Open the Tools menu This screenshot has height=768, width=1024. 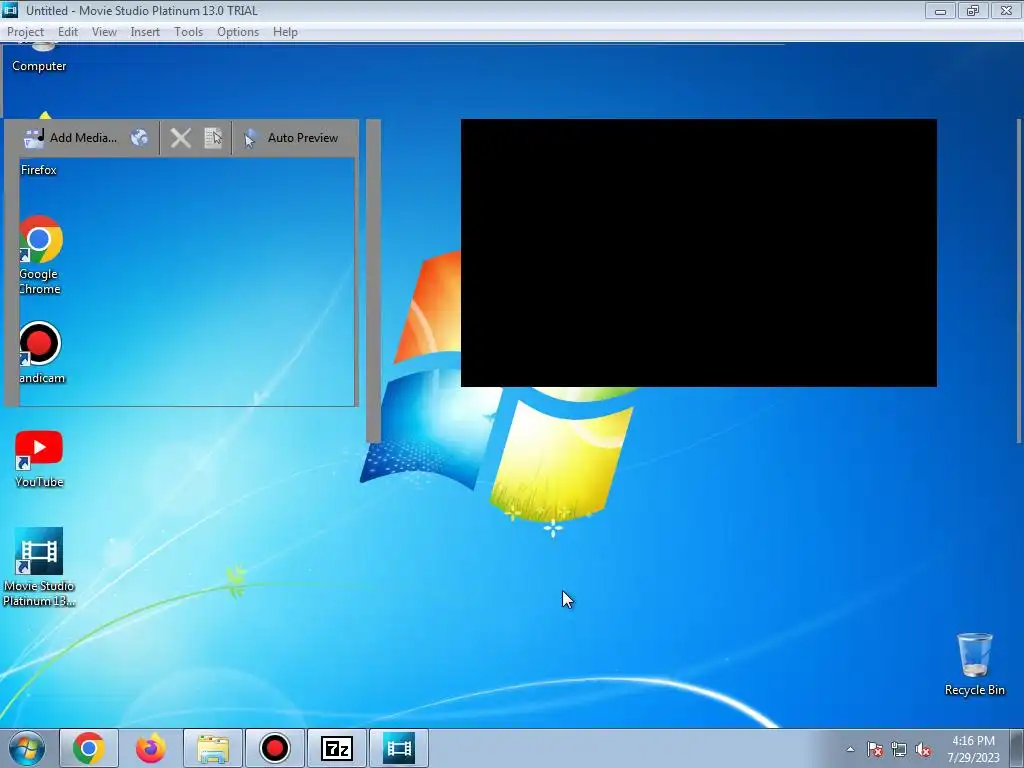(x=188, y=32)
